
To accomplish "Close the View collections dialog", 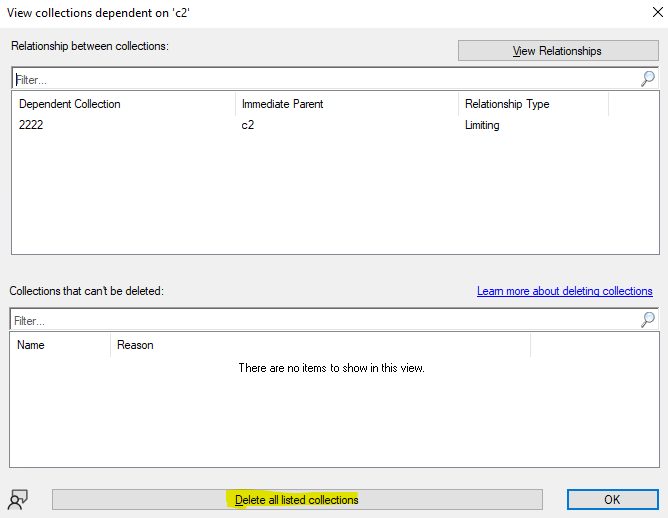I will tap(657, 12).
